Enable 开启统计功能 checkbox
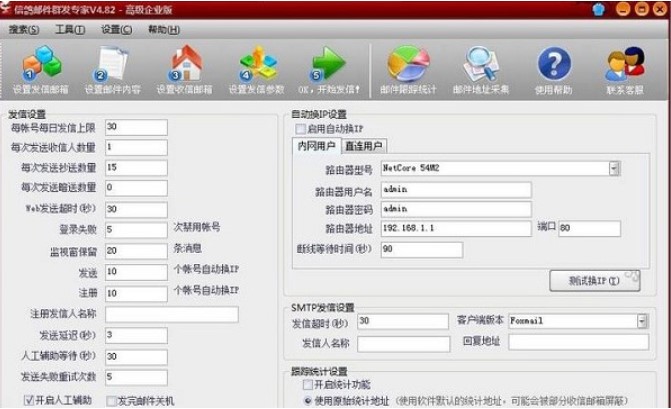Image resolution: width=671 pixels, height=409 pixels. click(308, 385)
